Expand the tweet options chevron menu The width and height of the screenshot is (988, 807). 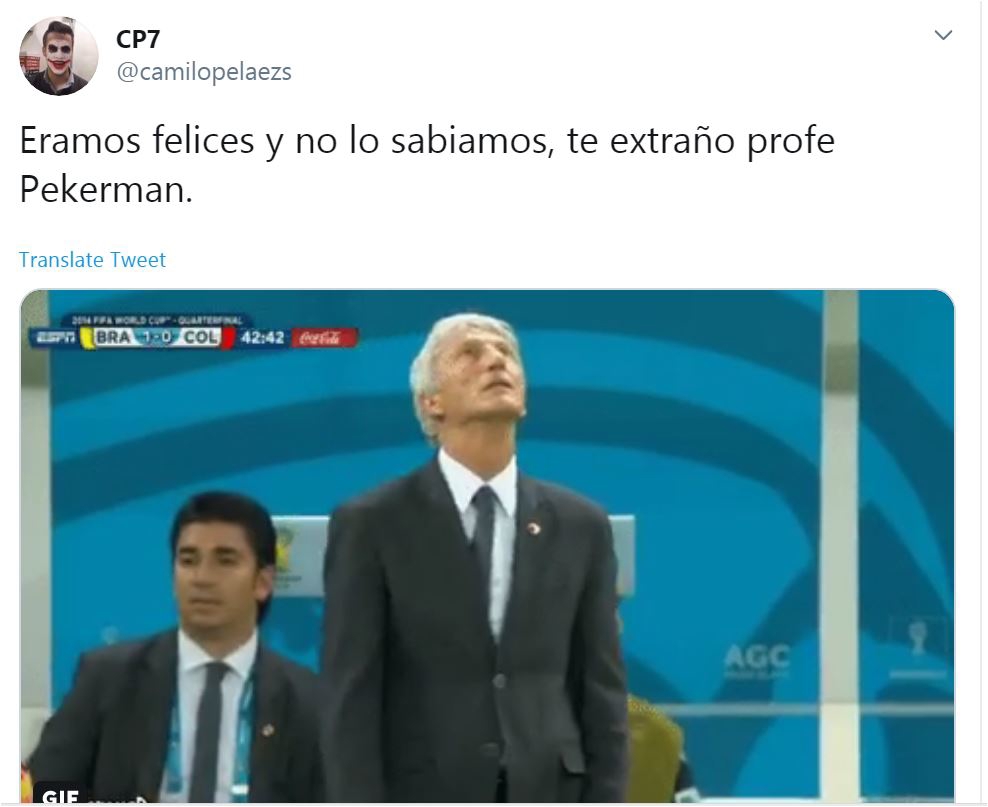tap(943, 35)
